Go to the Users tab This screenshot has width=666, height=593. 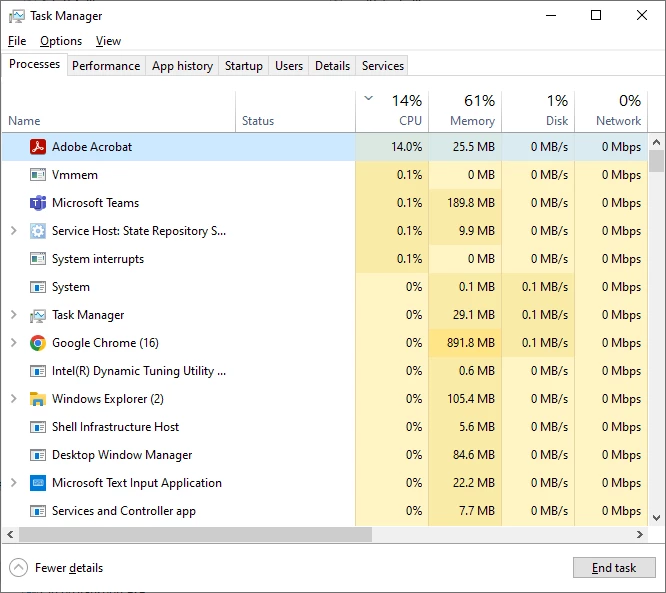[289, 66]
